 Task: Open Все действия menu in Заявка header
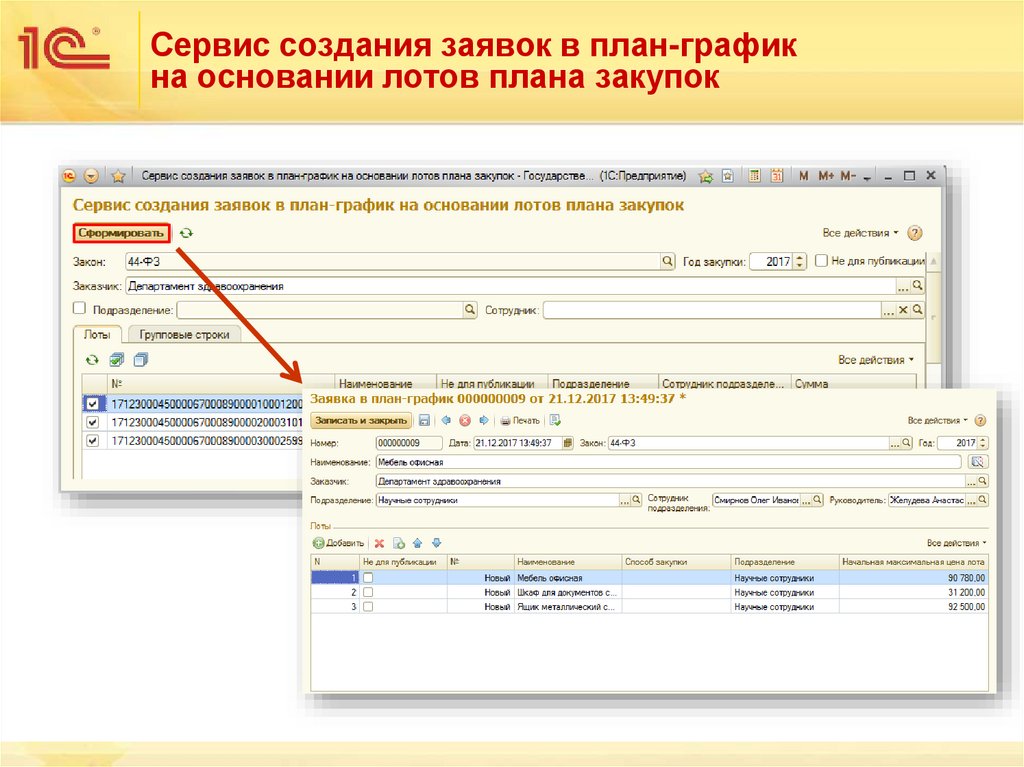[x=937, y=421]
